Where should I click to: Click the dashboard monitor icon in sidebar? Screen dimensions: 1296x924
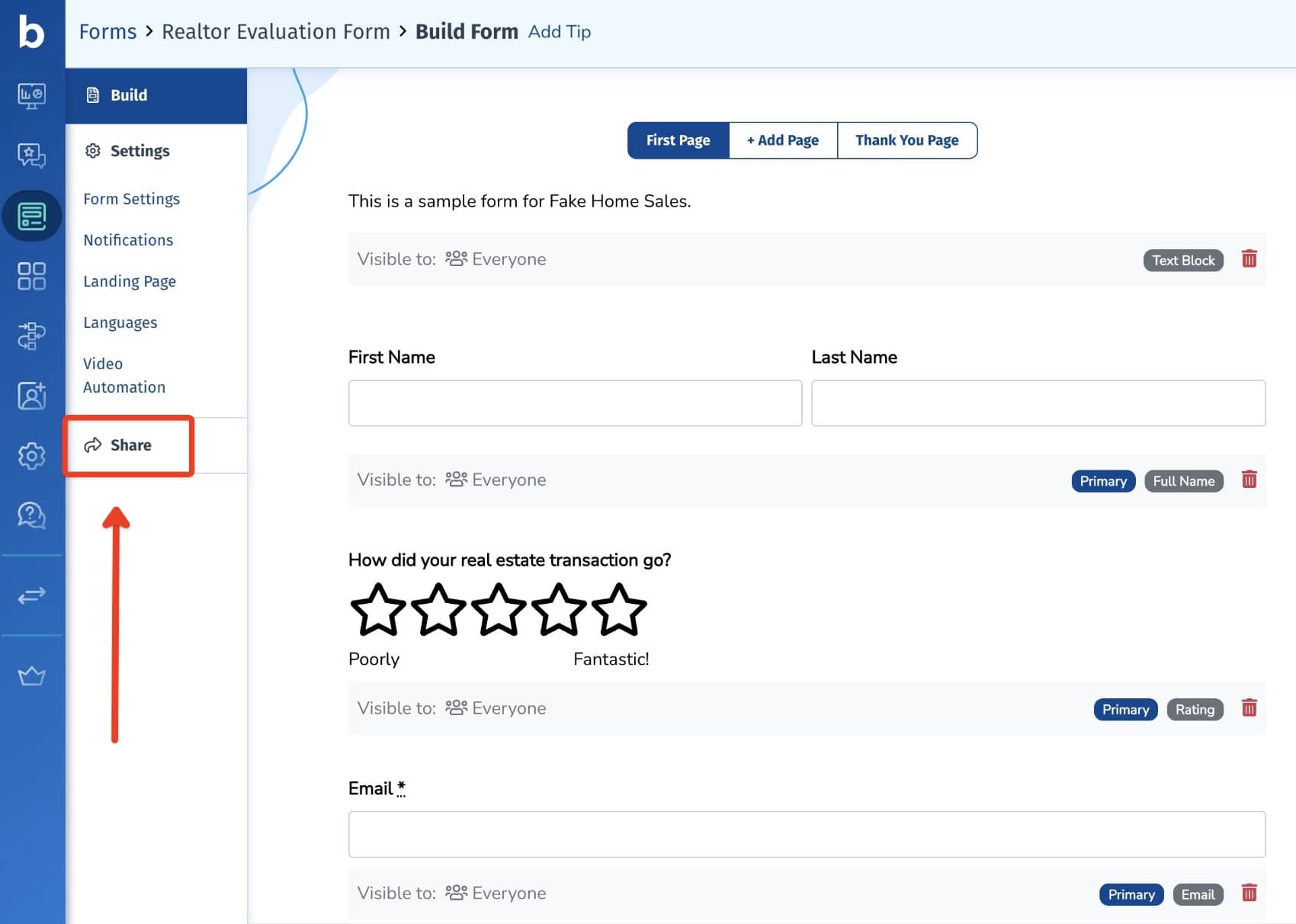31,95
